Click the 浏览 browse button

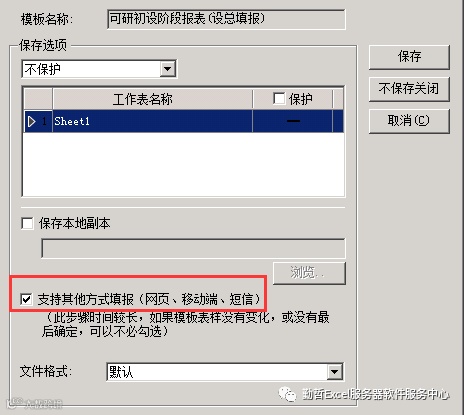(309, 273)
